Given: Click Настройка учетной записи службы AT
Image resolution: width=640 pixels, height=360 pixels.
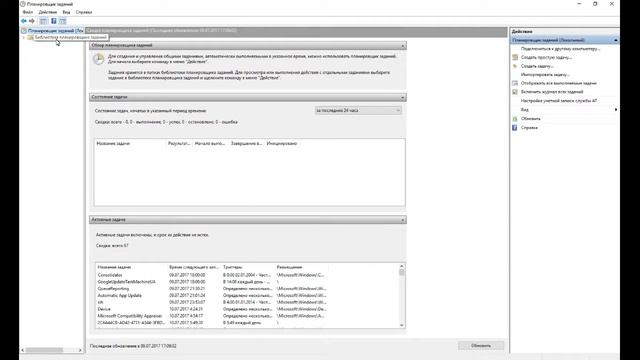Looking at the screenshot, I should (x=559, y=101).
